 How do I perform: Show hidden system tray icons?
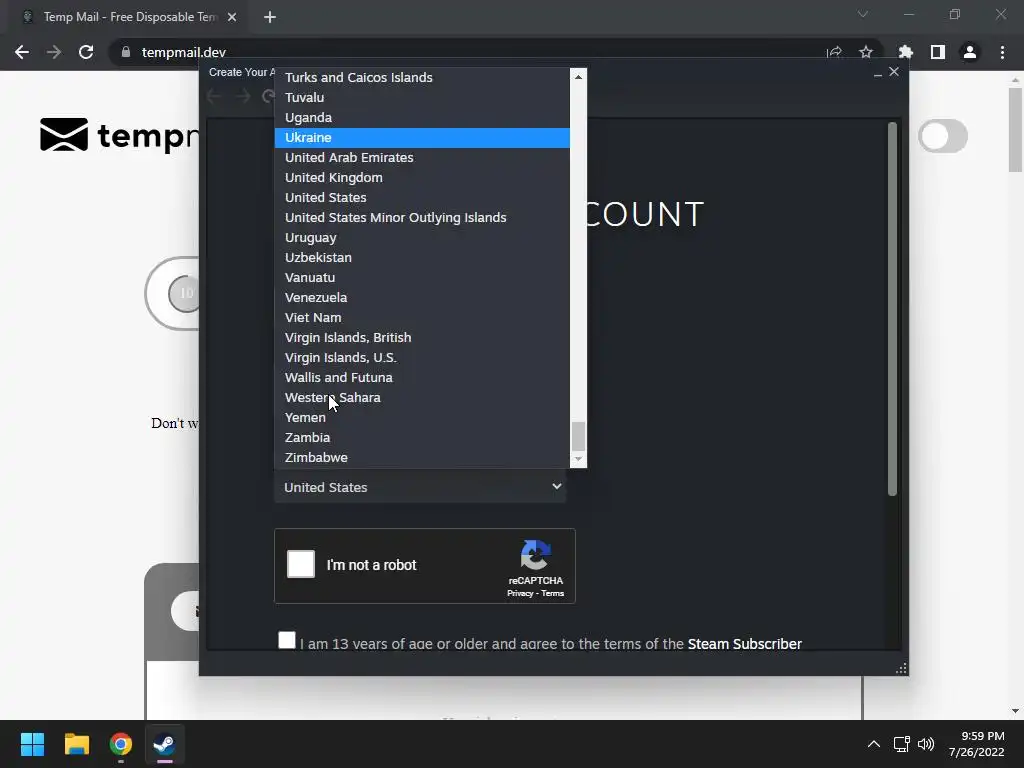[874, 744]
